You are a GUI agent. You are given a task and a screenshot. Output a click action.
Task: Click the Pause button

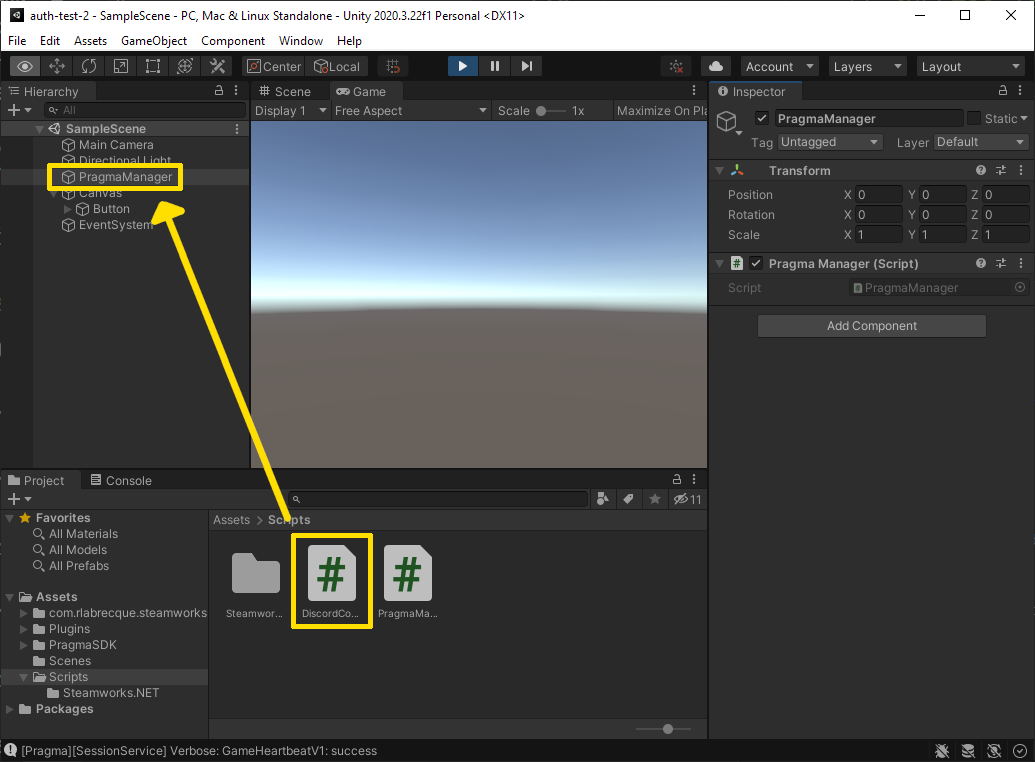[494, 66]
